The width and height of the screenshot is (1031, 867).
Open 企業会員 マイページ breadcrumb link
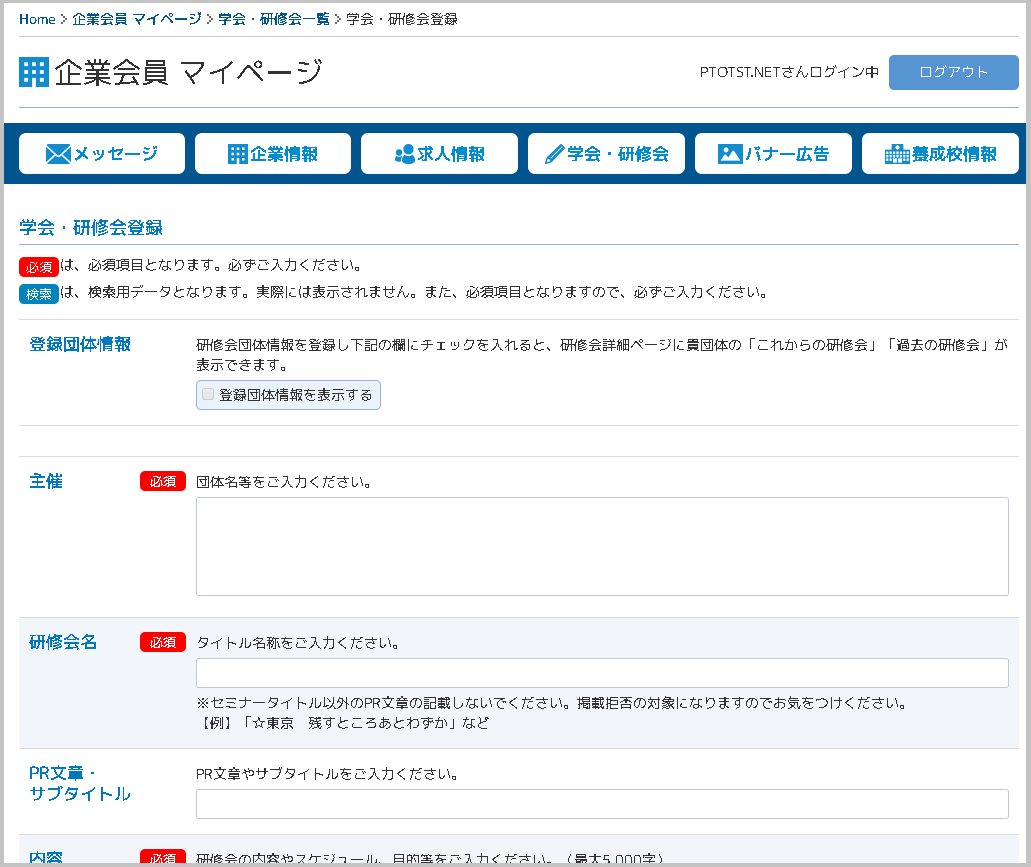click(136, 19)
